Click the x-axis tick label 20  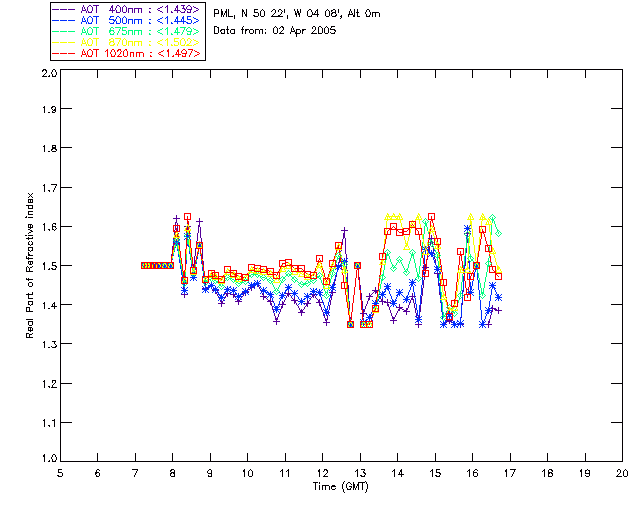coord(622,473)
